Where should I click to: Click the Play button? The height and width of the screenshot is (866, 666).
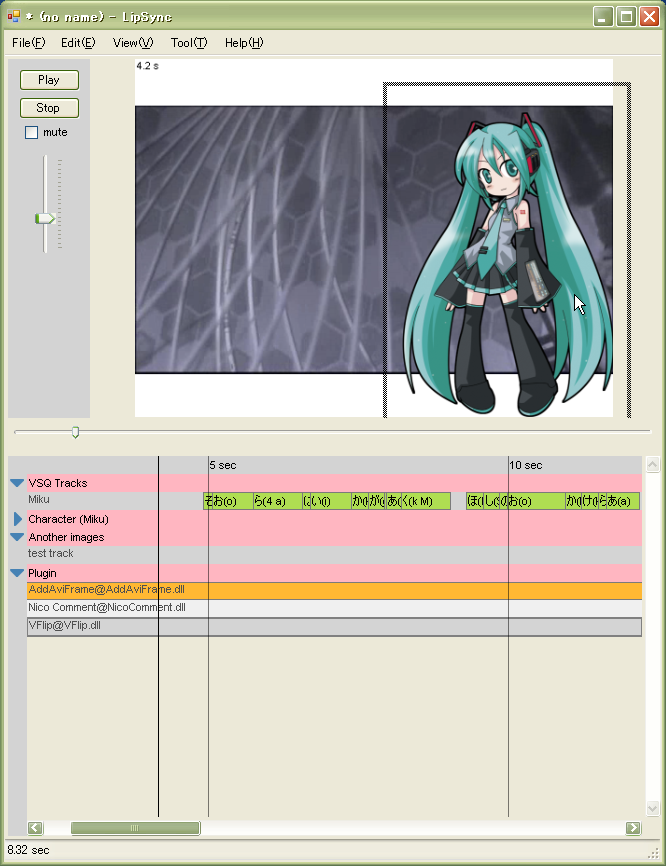click(x=49, y=80)
